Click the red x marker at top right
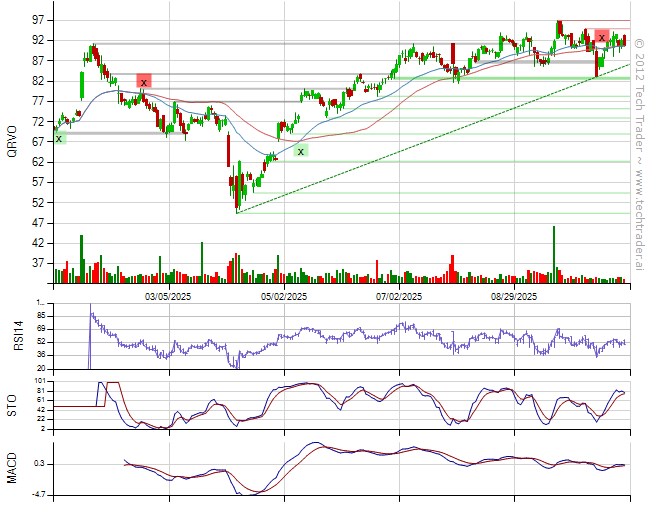Image resolution: width=657 pixels, height=514 pixels. (601, 37)
